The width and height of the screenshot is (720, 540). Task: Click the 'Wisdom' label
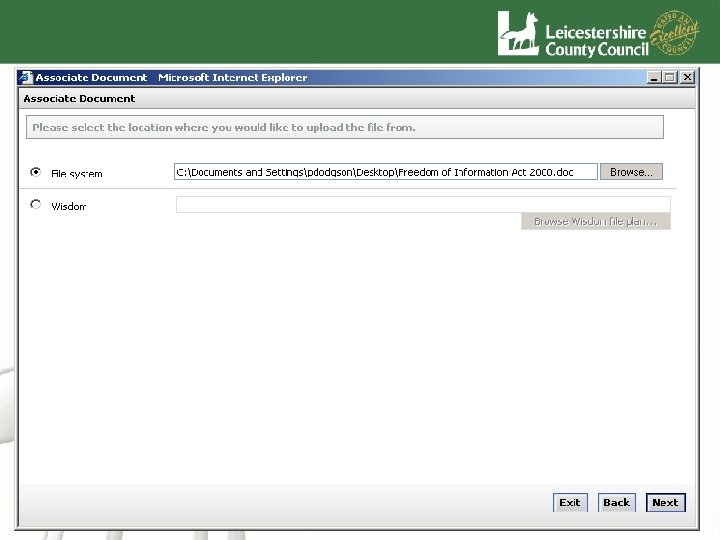pyautogui.click(x=68, y=206)
